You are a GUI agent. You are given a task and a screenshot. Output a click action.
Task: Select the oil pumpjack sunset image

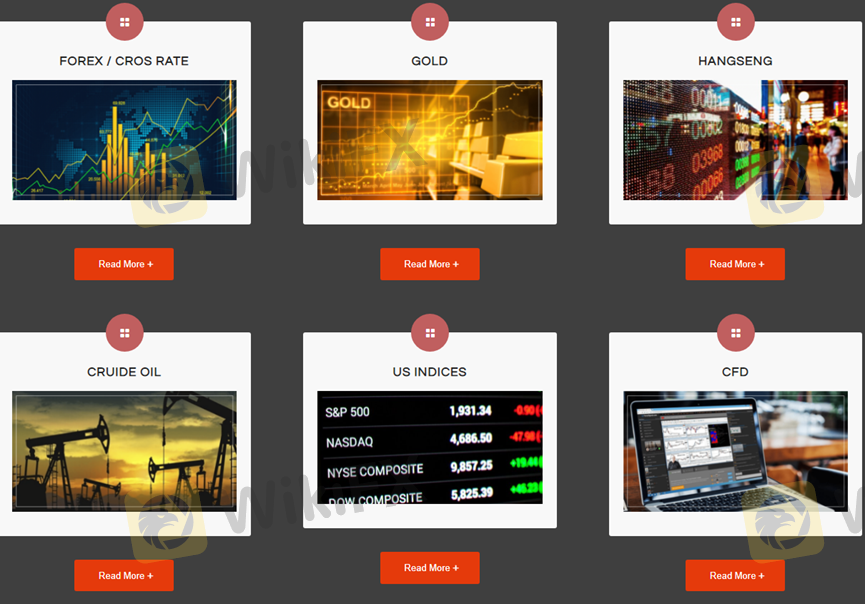(x=124, y=451)
